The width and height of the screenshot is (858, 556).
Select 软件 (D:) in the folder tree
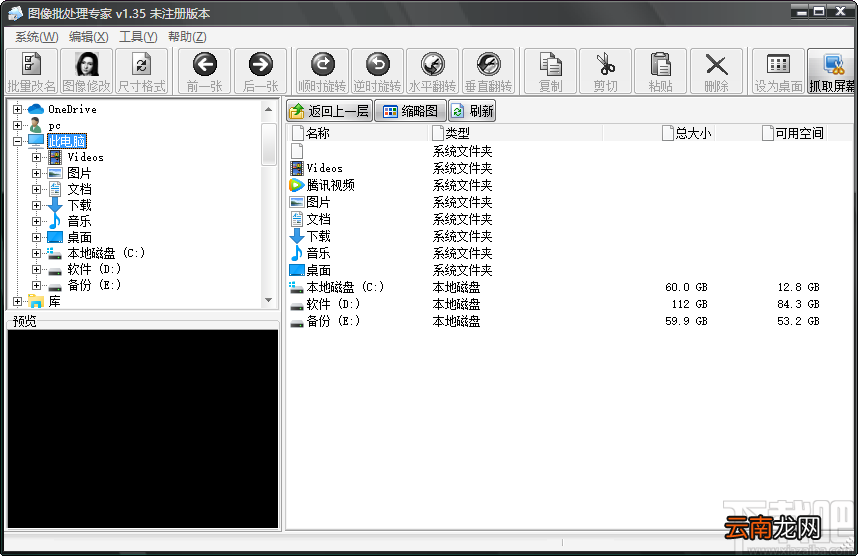tap(94, 269)
